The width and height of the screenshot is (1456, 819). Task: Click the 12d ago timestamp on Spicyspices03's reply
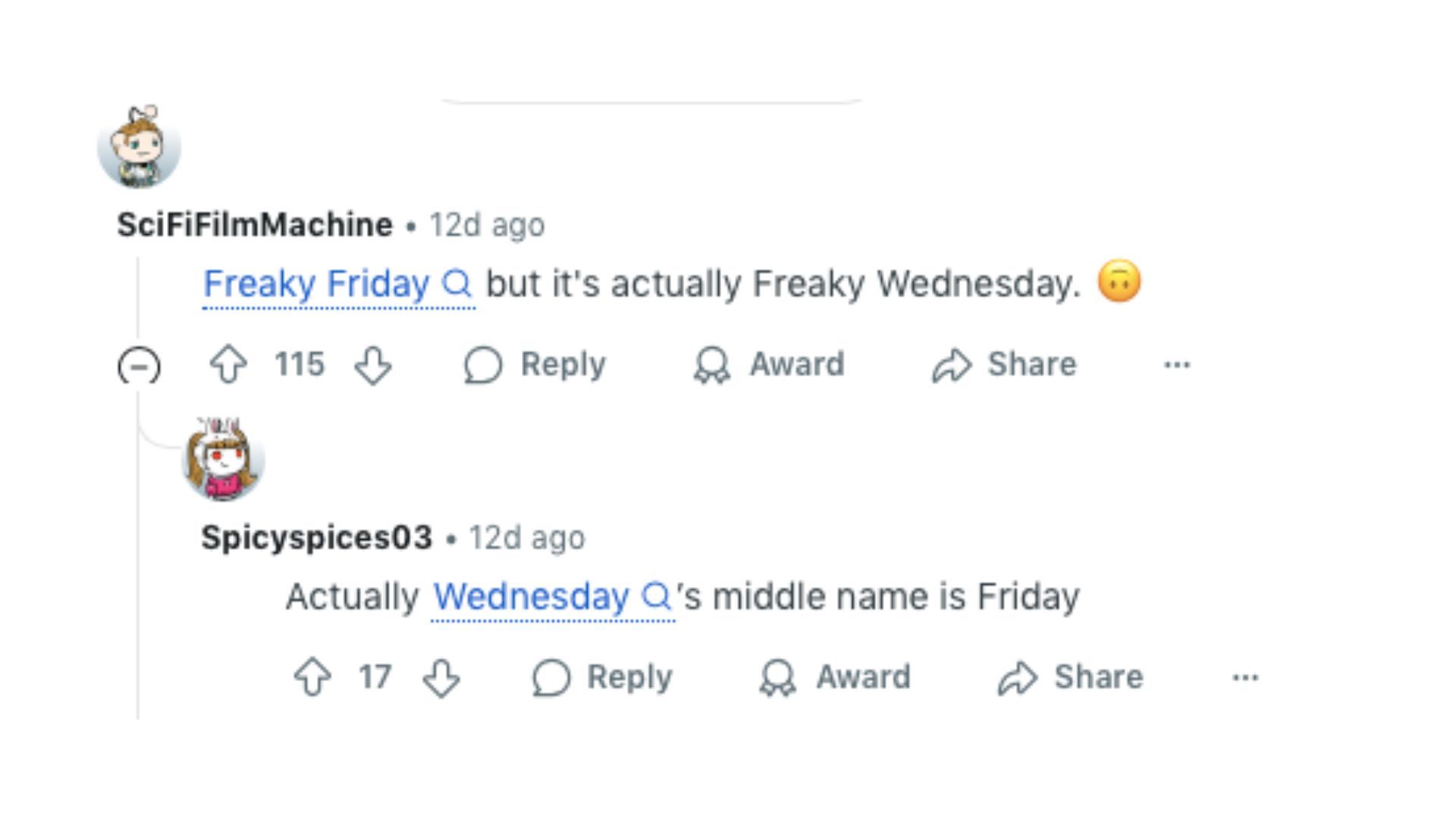pyautogui.click(x=527, y=538)
